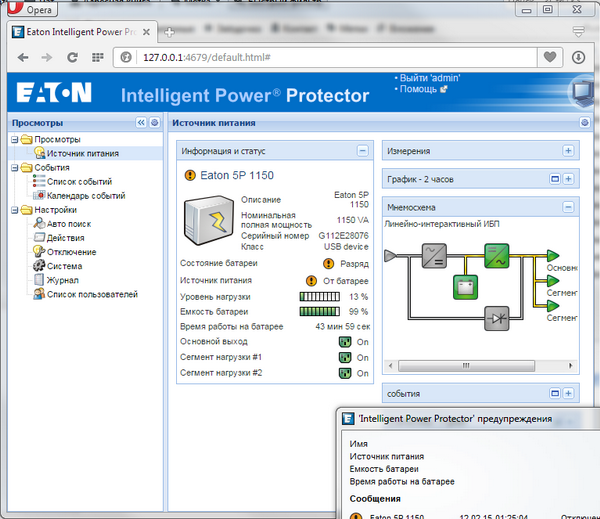Open tab menu icon at right of tab bar
The height and width of the screenshot is (519, 600).
[579, 31]
